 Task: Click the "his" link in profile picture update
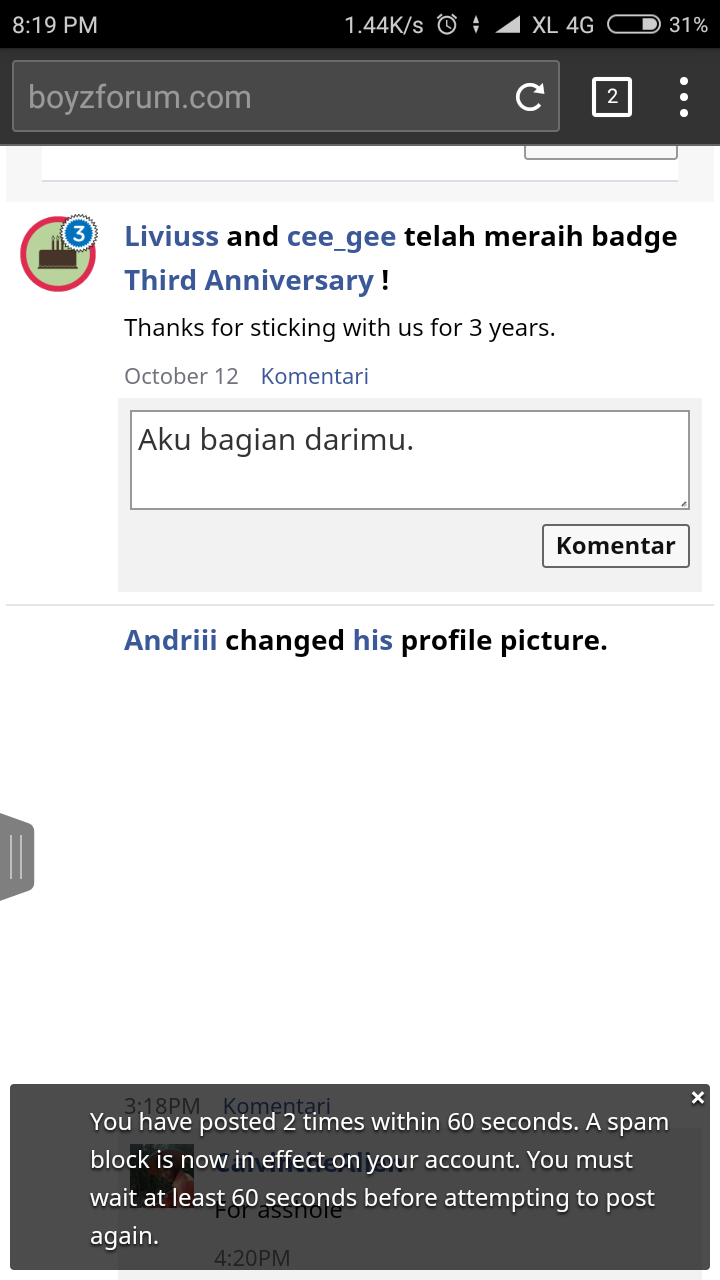click(x=372, y=640)
